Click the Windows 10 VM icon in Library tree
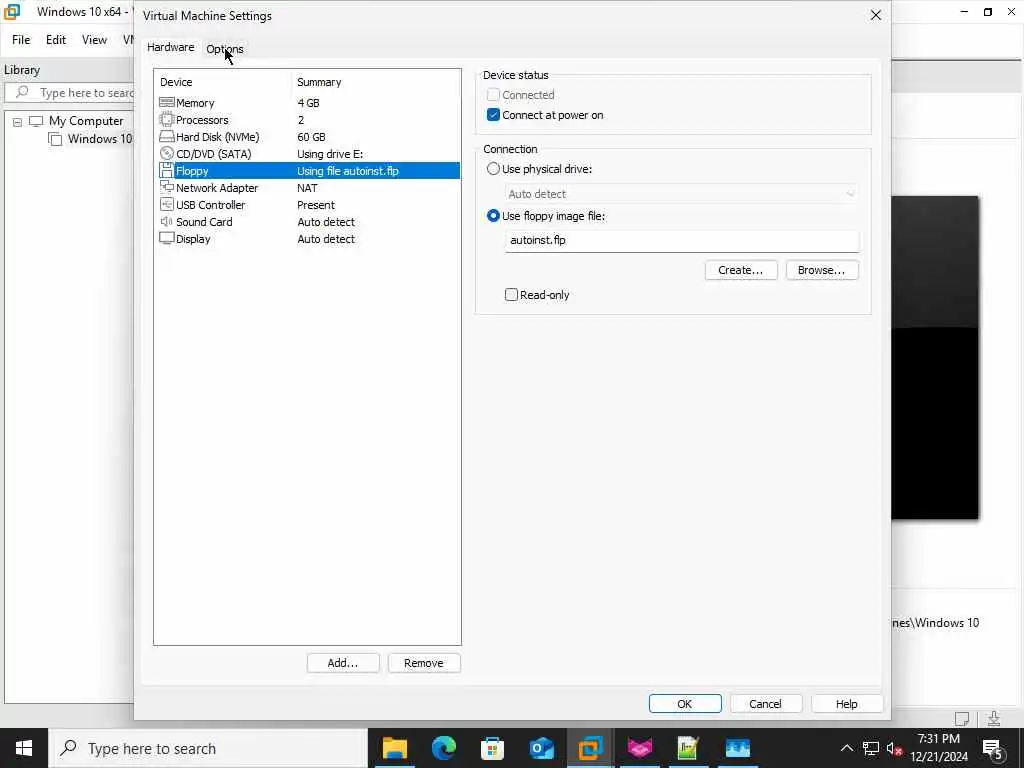 pyautogui.click(x=56, y=138)
